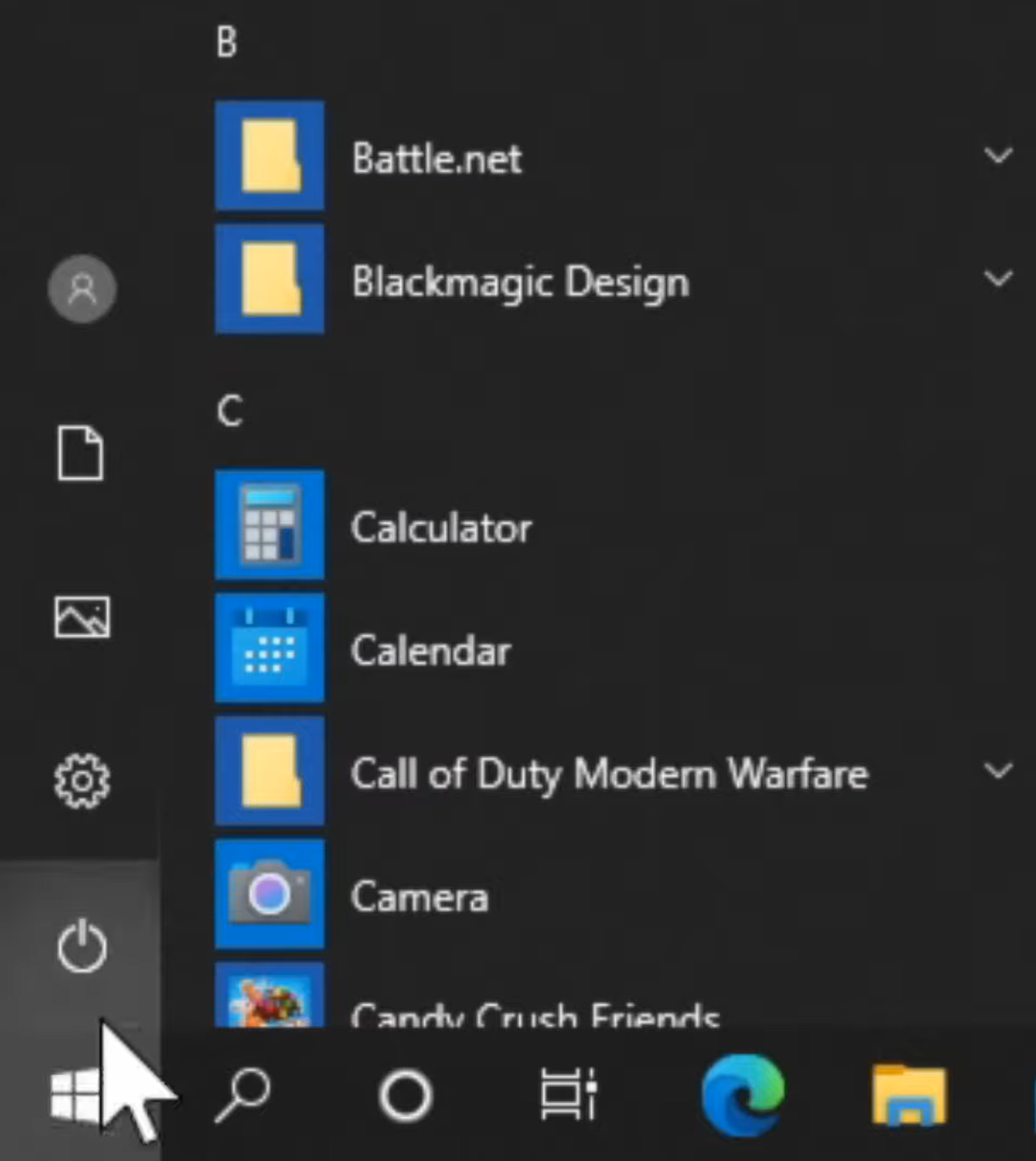
Task: Select Call of Duty Modern Warfare label
Action: (610, 775)
